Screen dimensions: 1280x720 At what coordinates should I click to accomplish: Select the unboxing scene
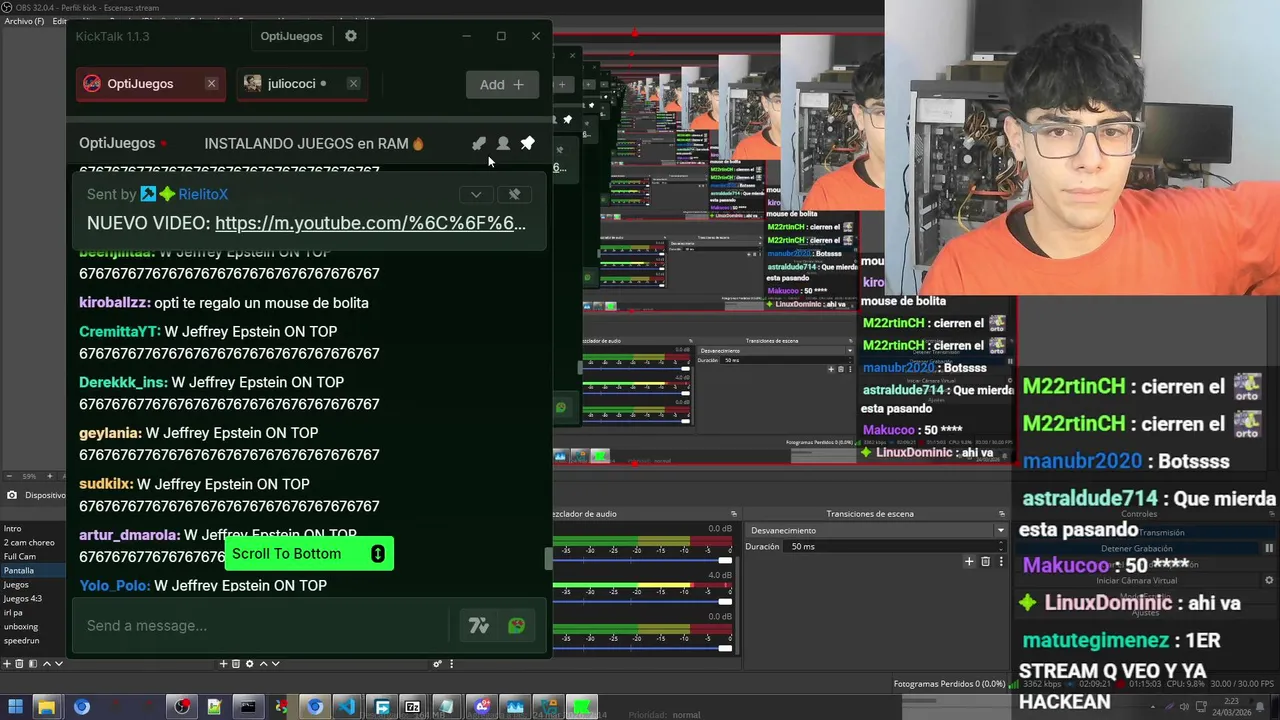click(x=33, y=626)
